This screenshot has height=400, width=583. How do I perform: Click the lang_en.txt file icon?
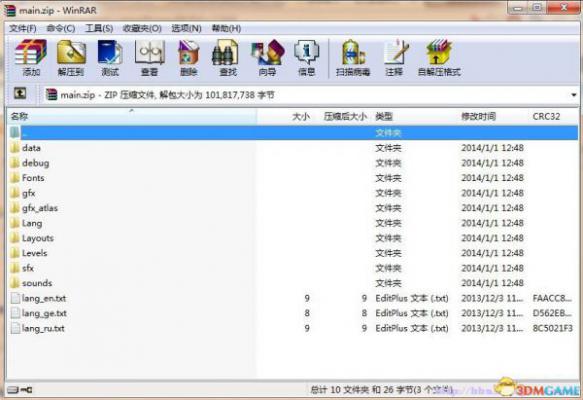15,298
